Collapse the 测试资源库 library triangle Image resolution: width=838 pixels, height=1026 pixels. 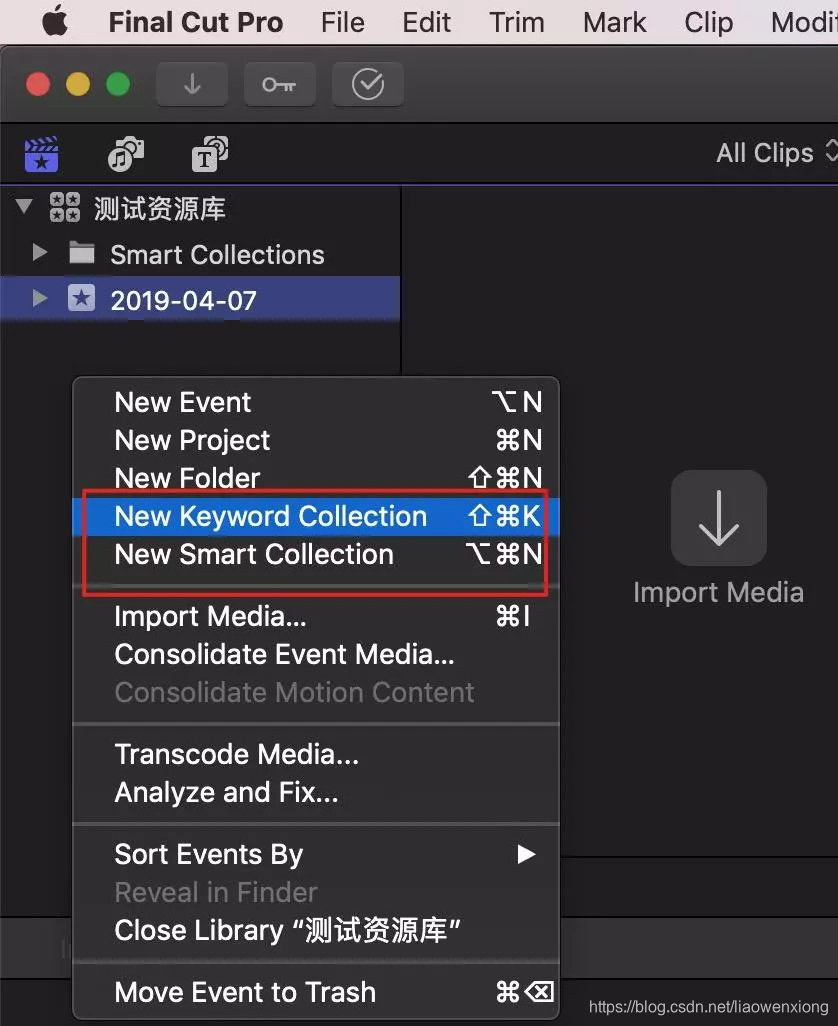24,207
